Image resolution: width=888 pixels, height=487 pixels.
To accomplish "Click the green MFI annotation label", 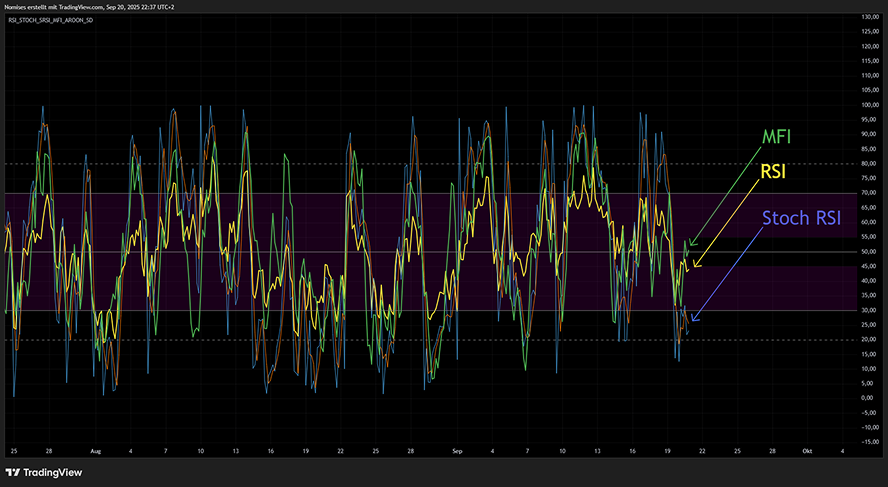I will 776,136.
